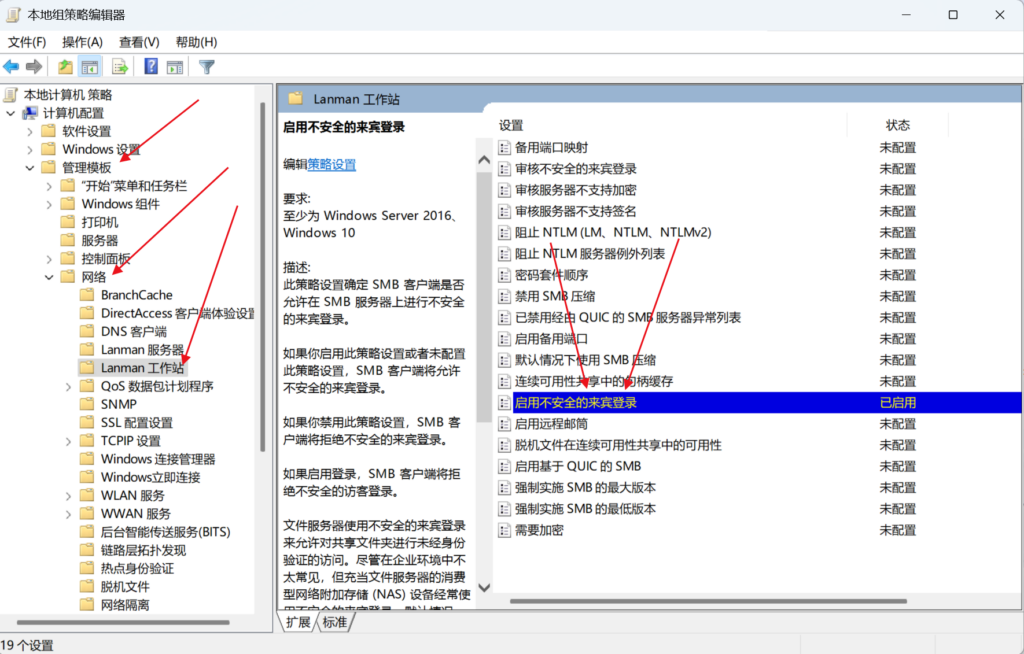Viewport: 1024px width, 654px height.
Task: Expand the Windows 组件 tree node
Action: 49,204
